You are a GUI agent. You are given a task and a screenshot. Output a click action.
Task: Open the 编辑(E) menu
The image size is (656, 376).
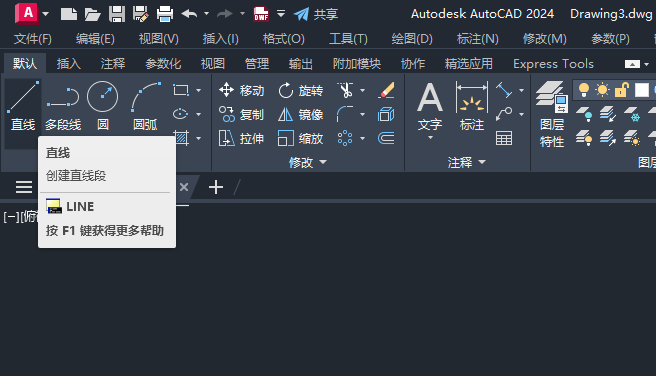95,39
